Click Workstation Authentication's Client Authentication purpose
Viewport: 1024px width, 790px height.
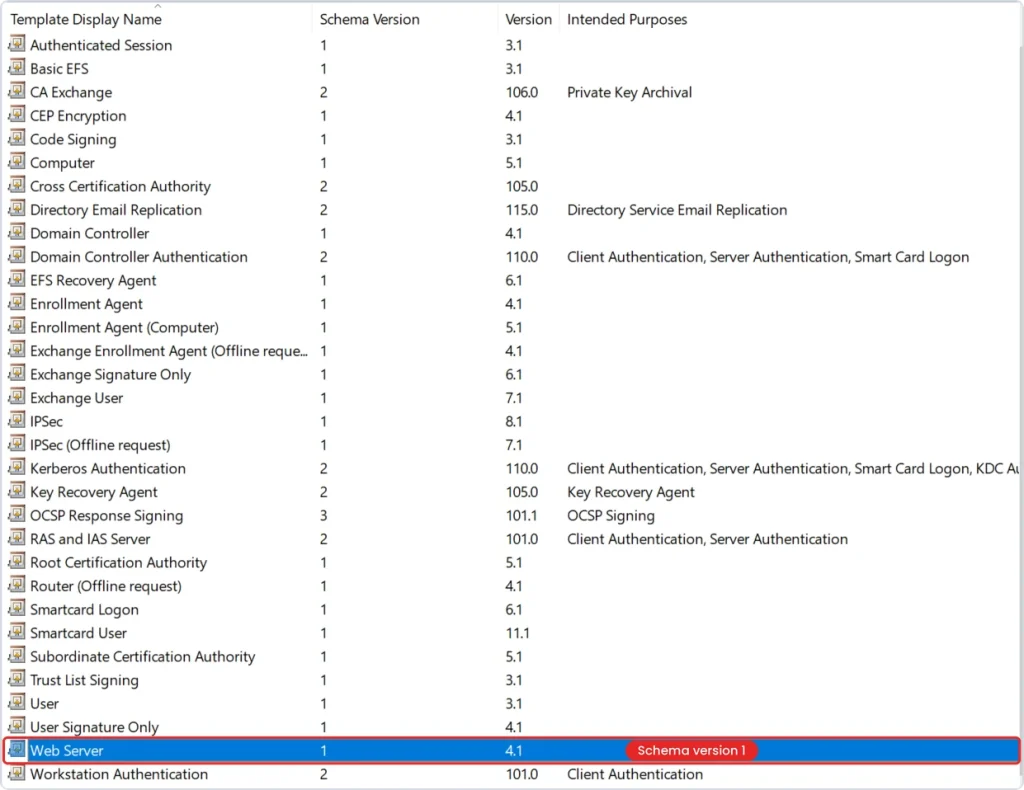635,774
